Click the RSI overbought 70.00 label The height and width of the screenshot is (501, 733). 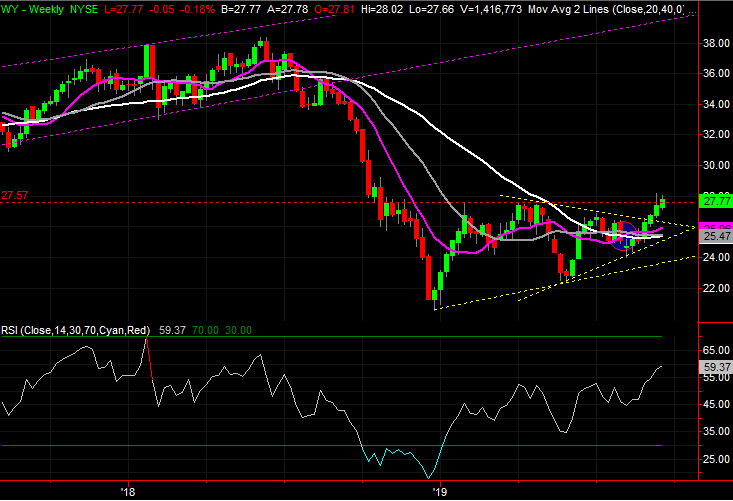tap(205, 330)
